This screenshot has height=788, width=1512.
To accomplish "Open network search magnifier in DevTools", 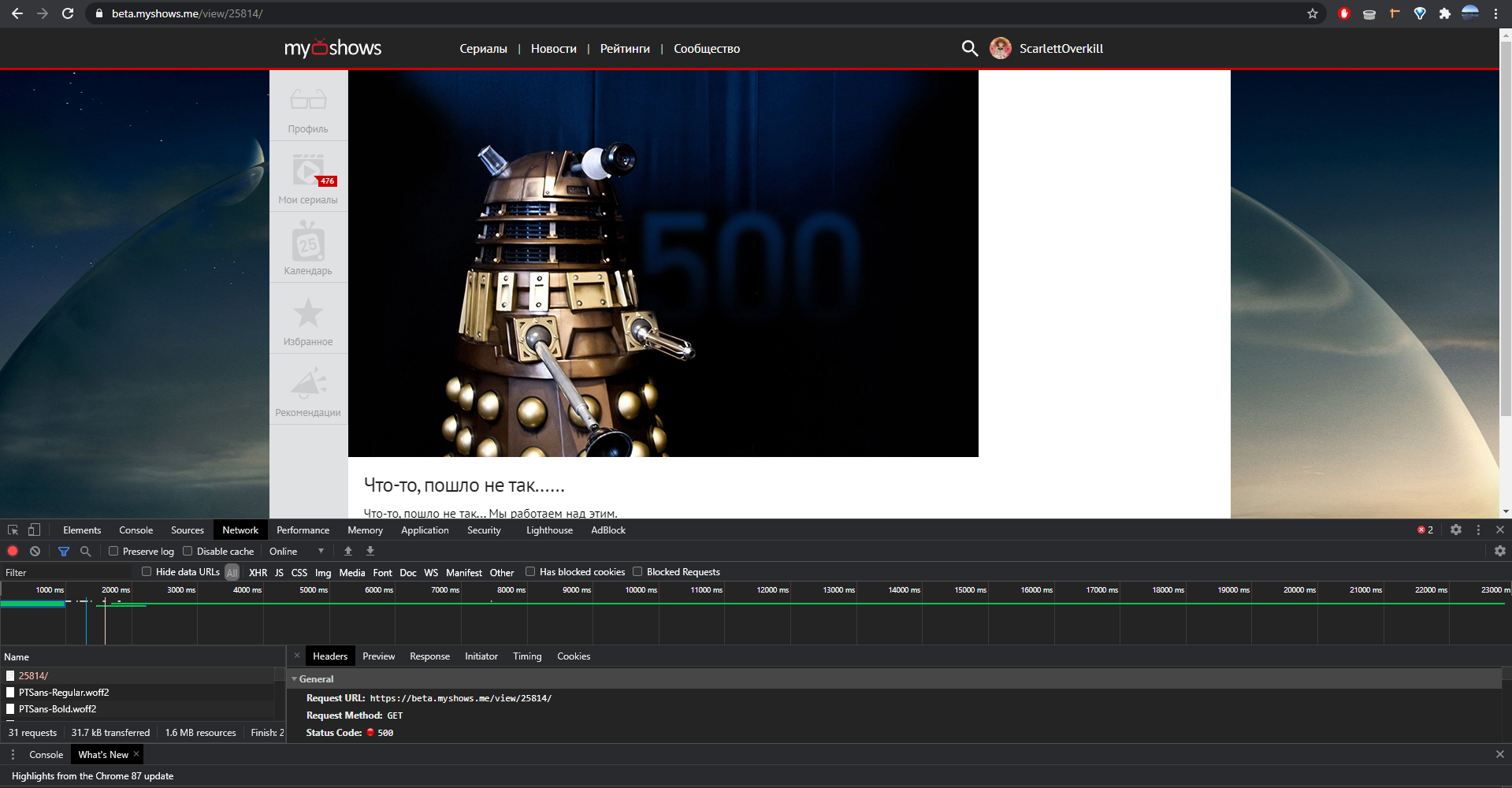I will click(x=86, y=551).
